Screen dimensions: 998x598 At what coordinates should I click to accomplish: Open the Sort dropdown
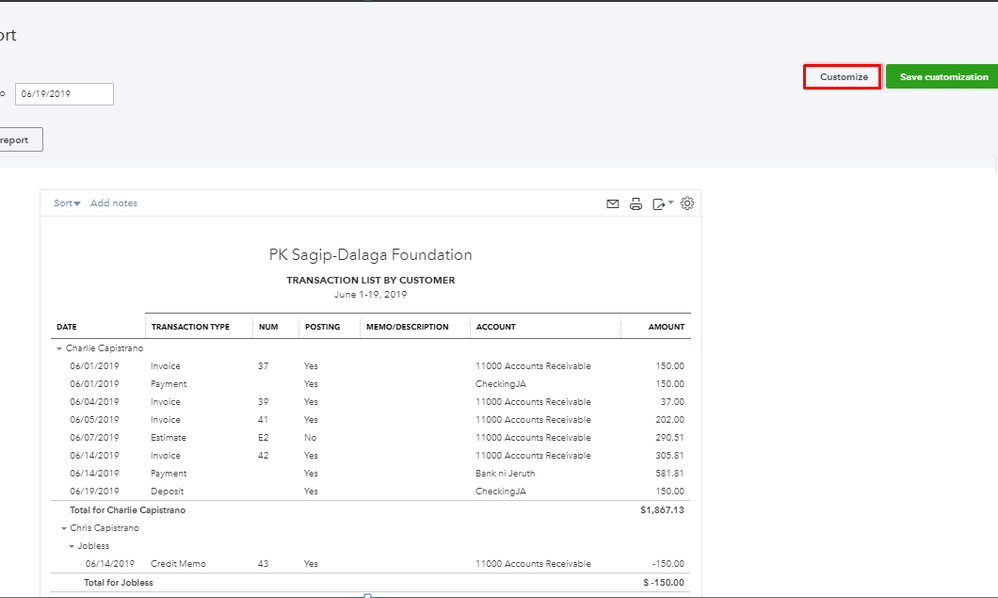pos(67,203)
